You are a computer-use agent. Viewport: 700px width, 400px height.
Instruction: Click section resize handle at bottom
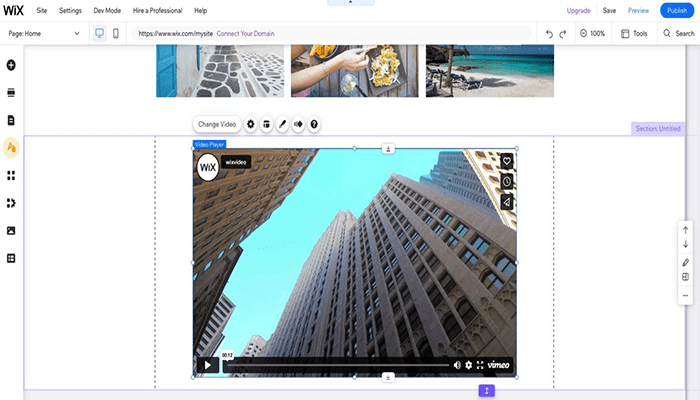tap(487, 391)
